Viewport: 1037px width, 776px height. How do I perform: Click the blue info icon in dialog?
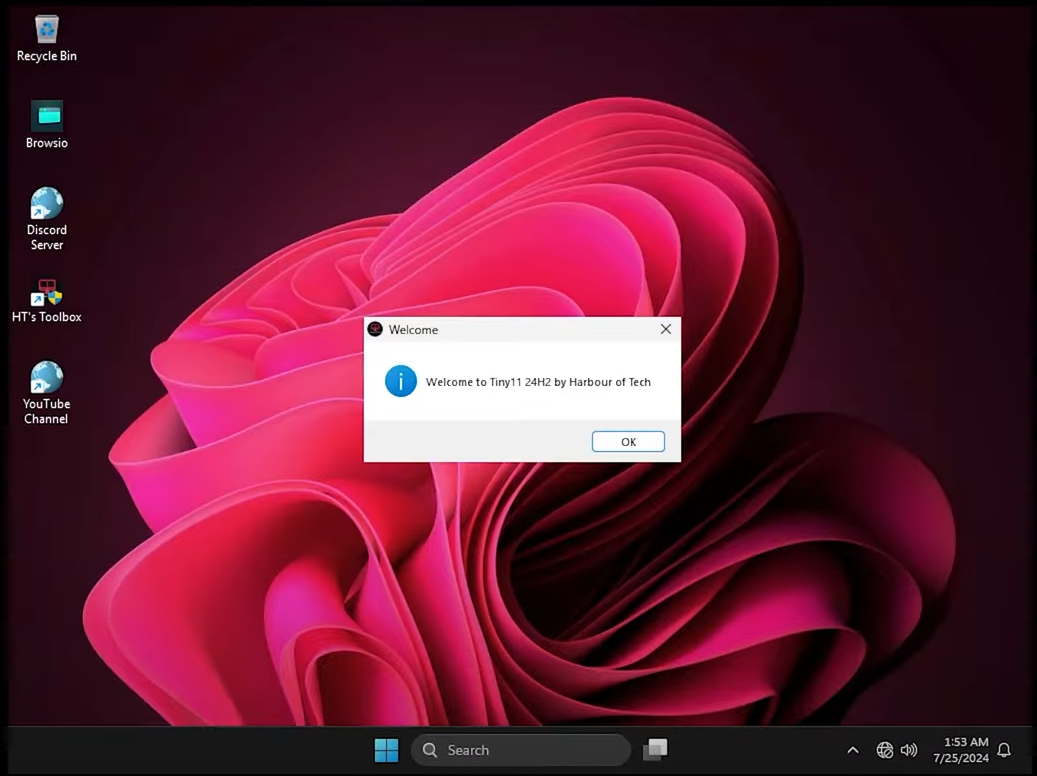401,381
